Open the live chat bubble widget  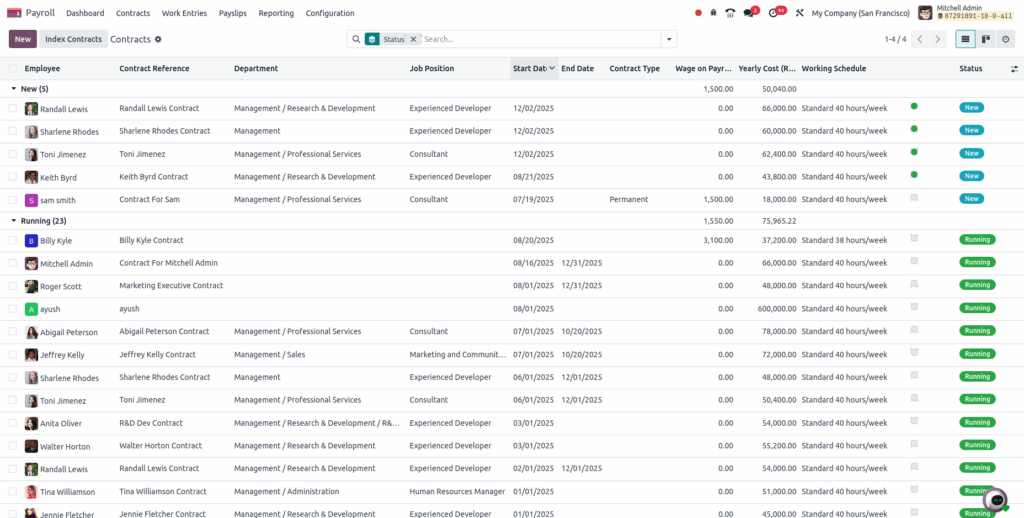pos(997,500)
